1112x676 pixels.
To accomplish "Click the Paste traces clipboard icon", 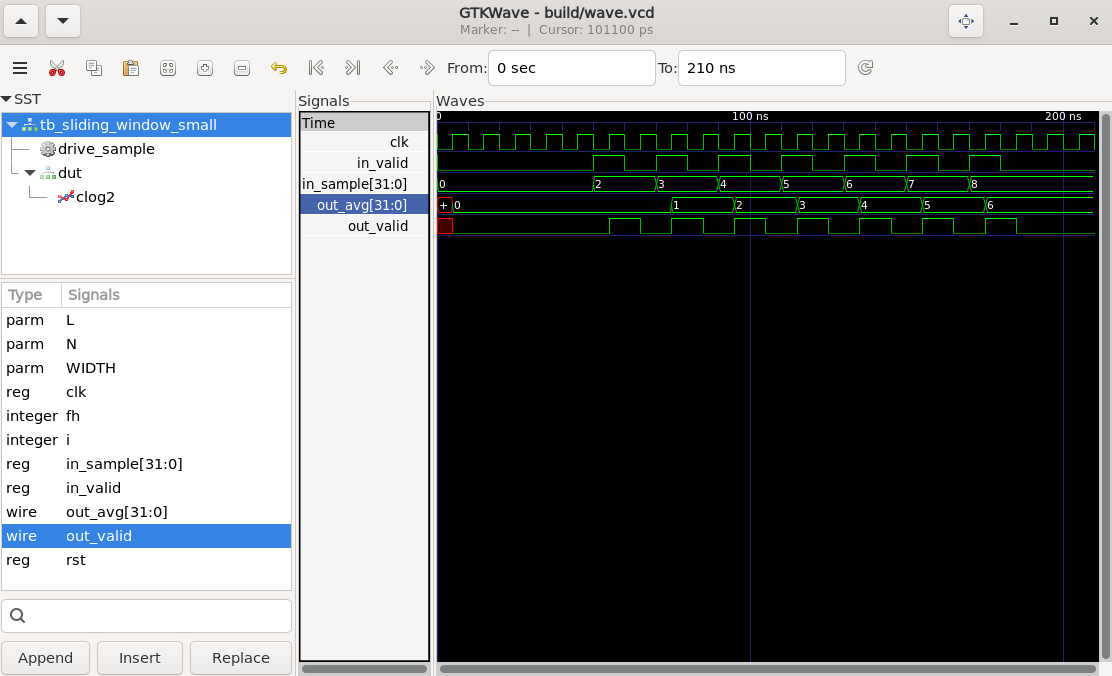I will [131, 68].
